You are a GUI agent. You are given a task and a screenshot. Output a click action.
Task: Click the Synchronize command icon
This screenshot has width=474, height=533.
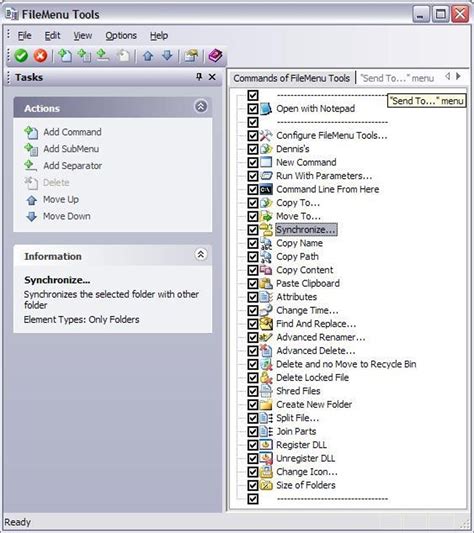click(x=266, y=230)
